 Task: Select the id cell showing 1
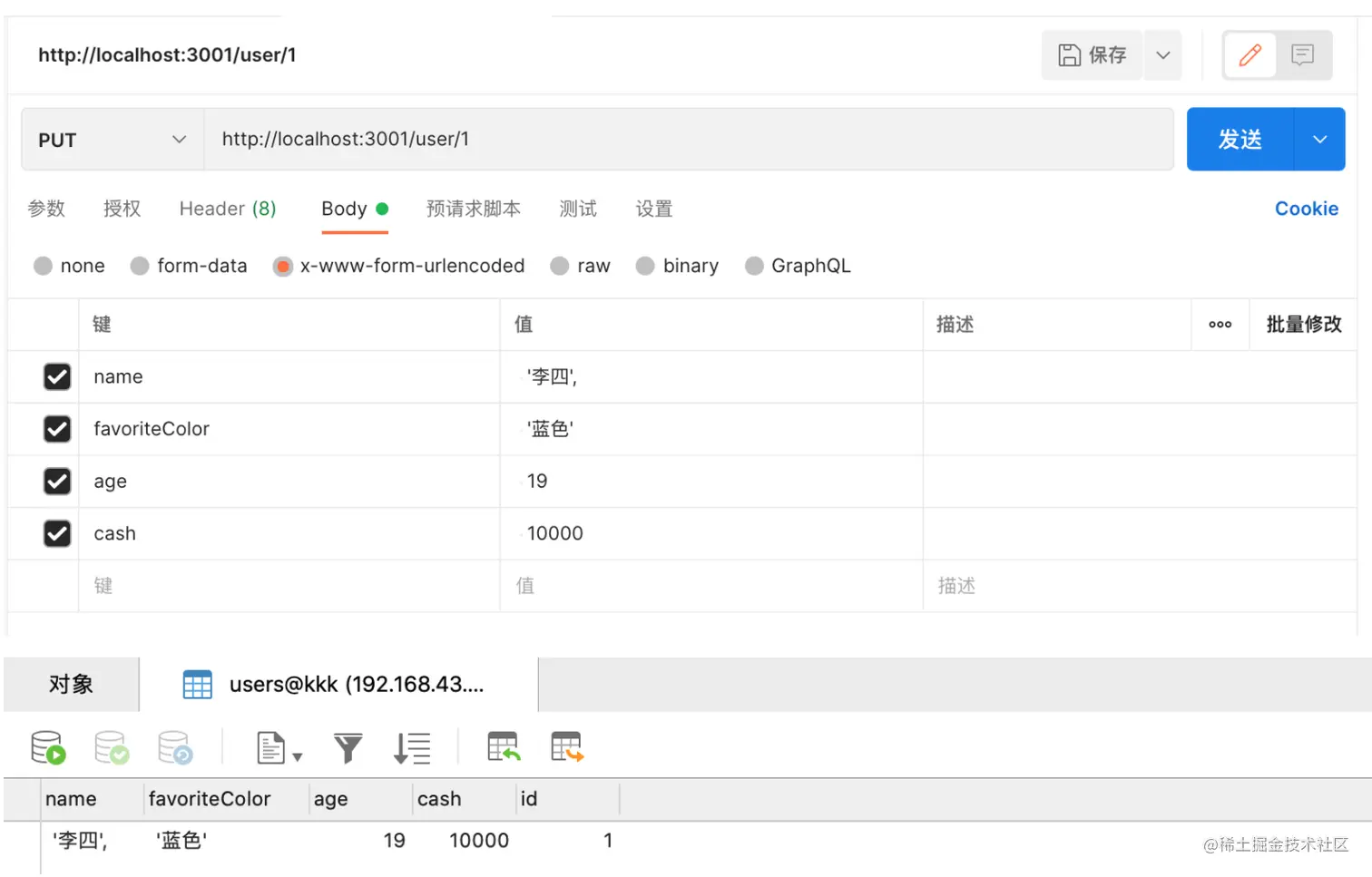pos(568,841)
